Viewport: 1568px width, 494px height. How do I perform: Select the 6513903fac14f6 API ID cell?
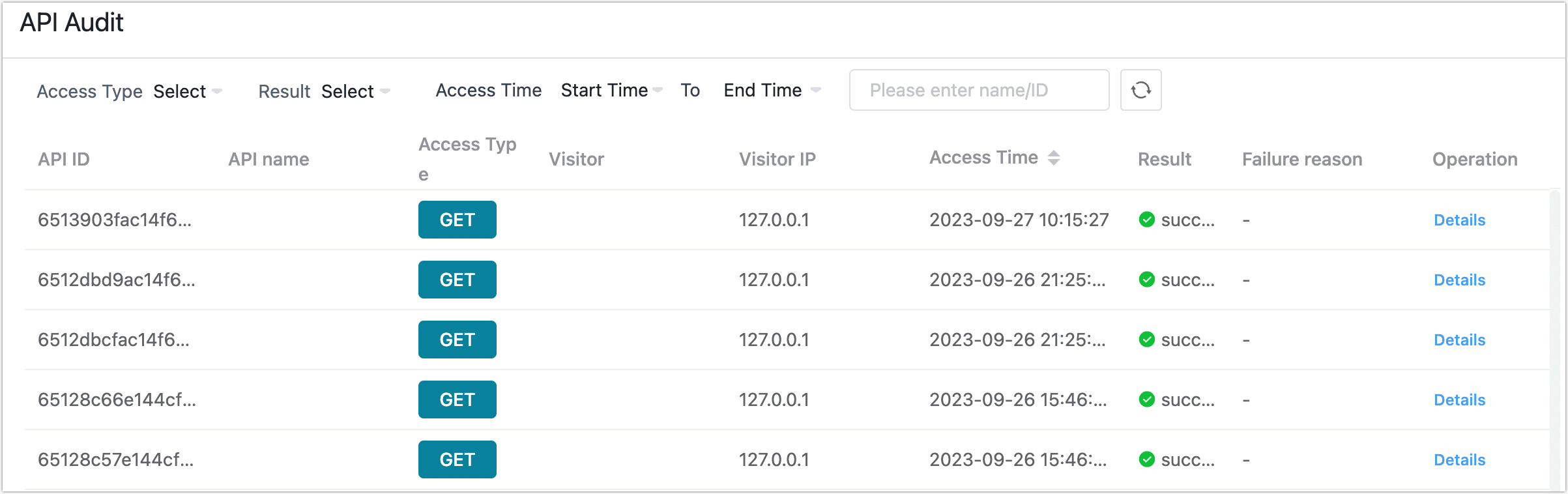(115, 220)
